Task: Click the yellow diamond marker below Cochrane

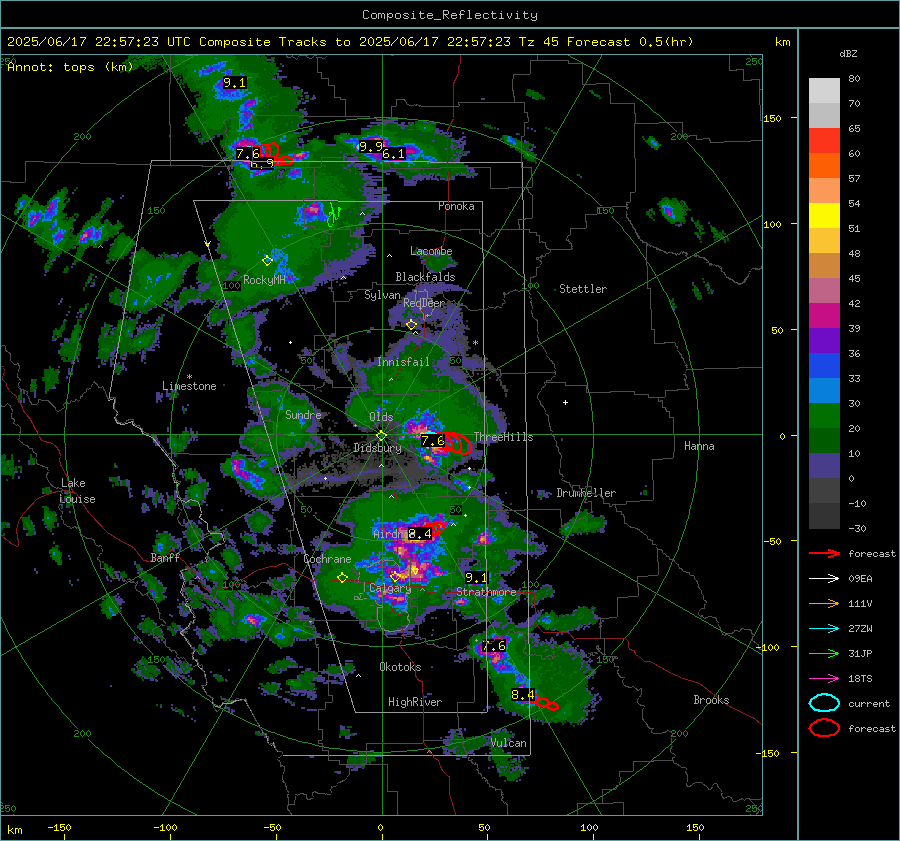Action: point(342,578)
